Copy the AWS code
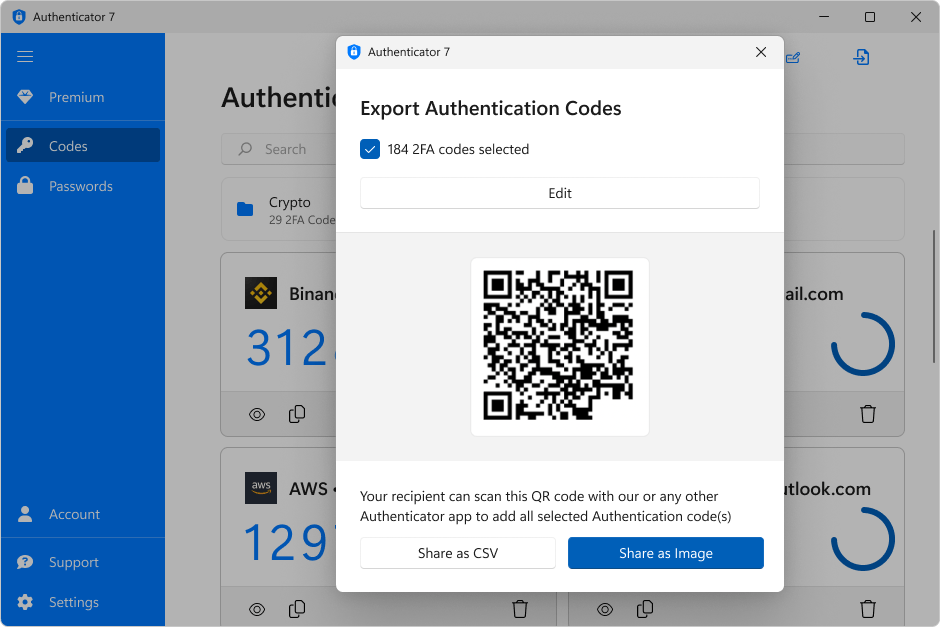The height and width of the screenshot is (627, 941). 297,609
